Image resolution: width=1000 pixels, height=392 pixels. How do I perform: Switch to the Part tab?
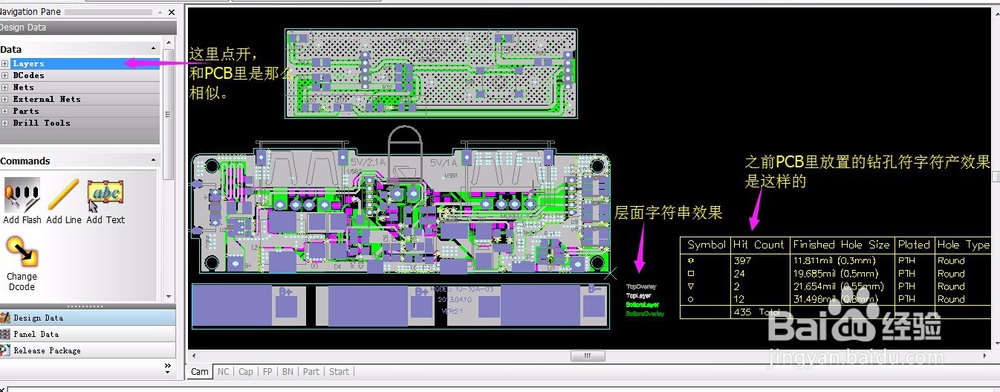[x=311, y=371]
